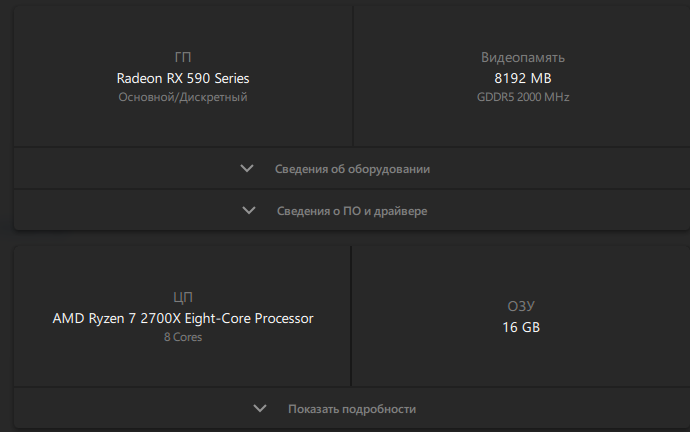The image size is (690, 432).
Task: Click the 8 Cores subtitle
Action: (x=183, y=337)
